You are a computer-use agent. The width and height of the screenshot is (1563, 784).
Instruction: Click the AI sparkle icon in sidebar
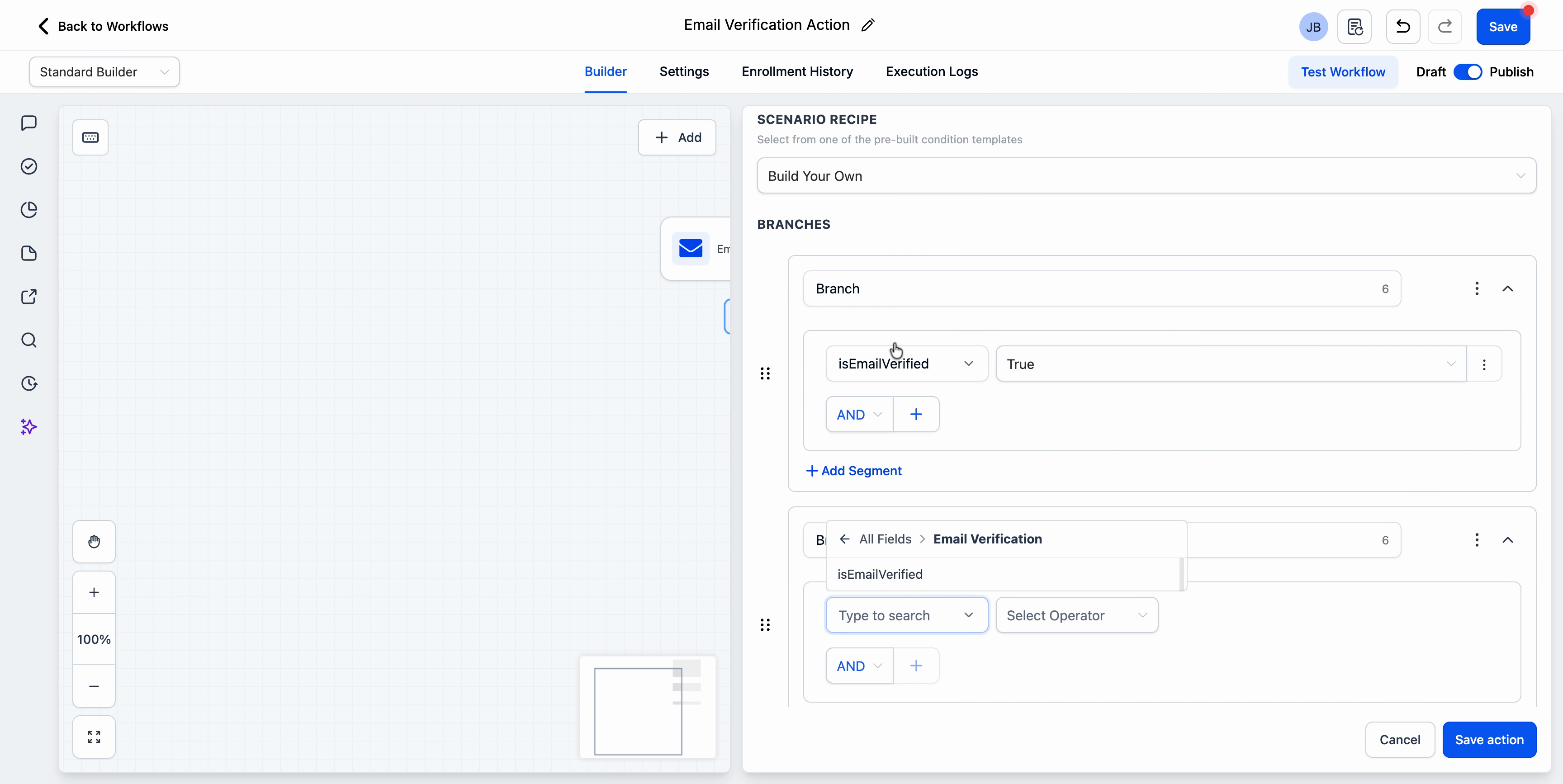(28, 427)
